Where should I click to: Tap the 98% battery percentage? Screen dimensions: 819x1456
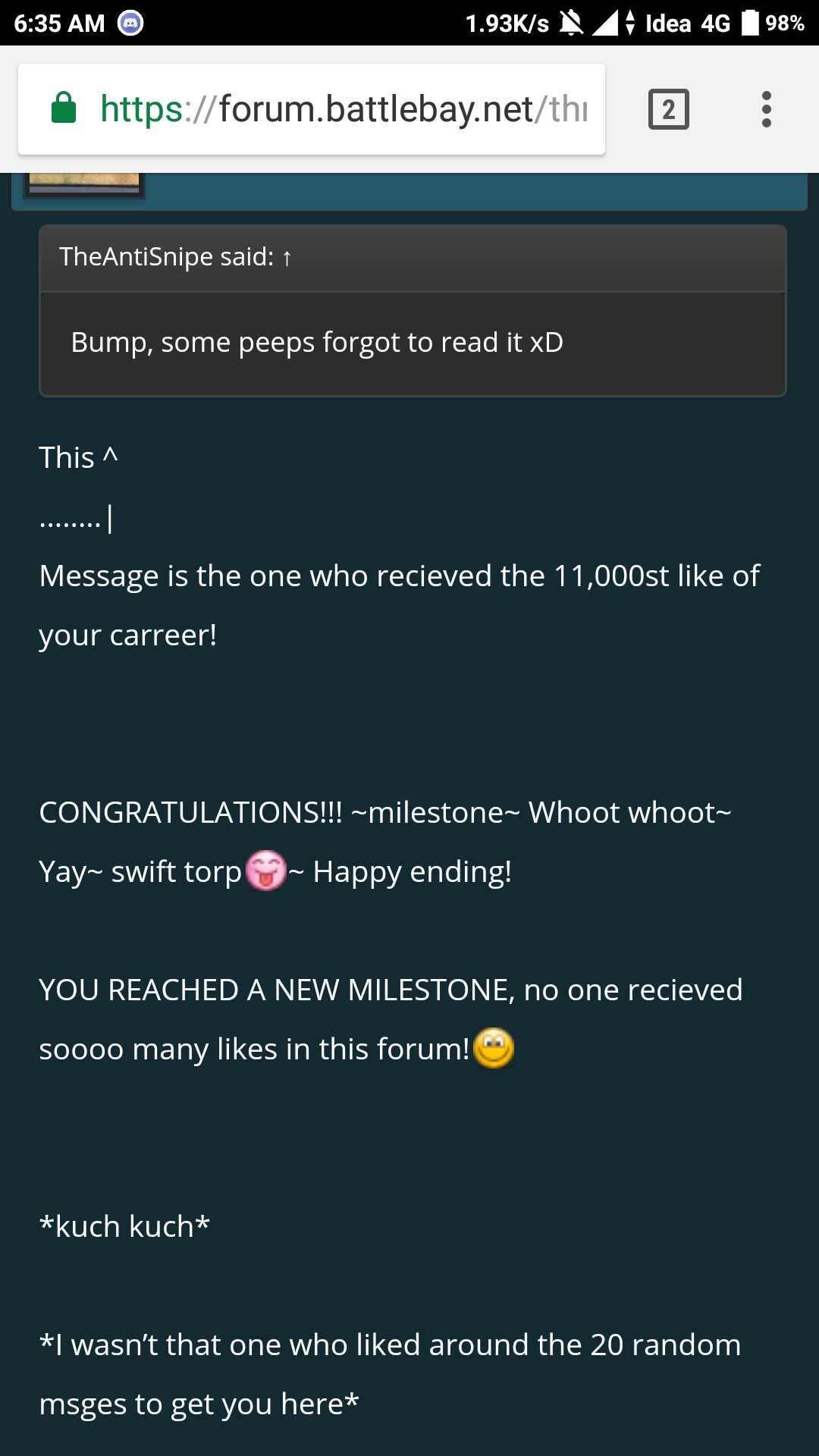pos(785,24)
